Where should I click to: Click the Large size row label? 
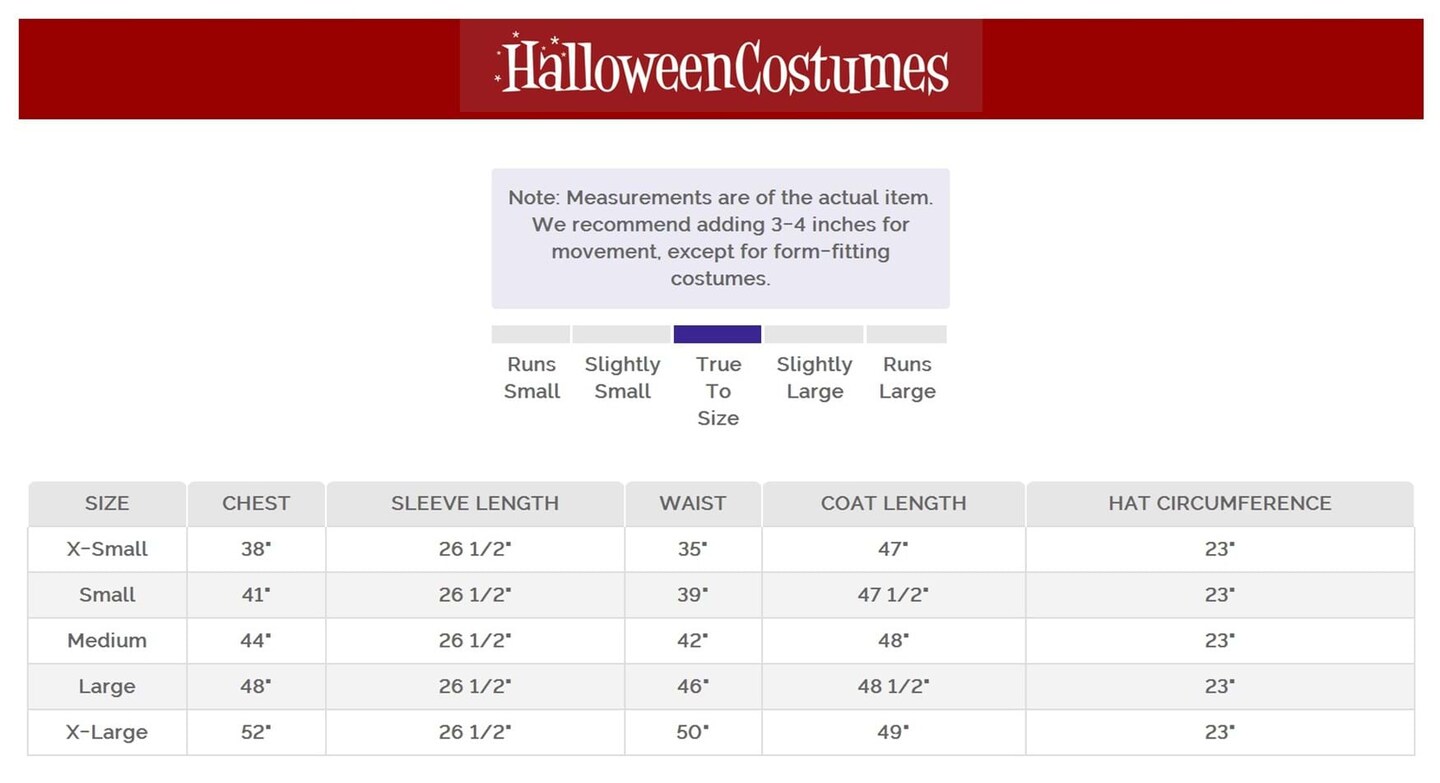tap(107, 687)
